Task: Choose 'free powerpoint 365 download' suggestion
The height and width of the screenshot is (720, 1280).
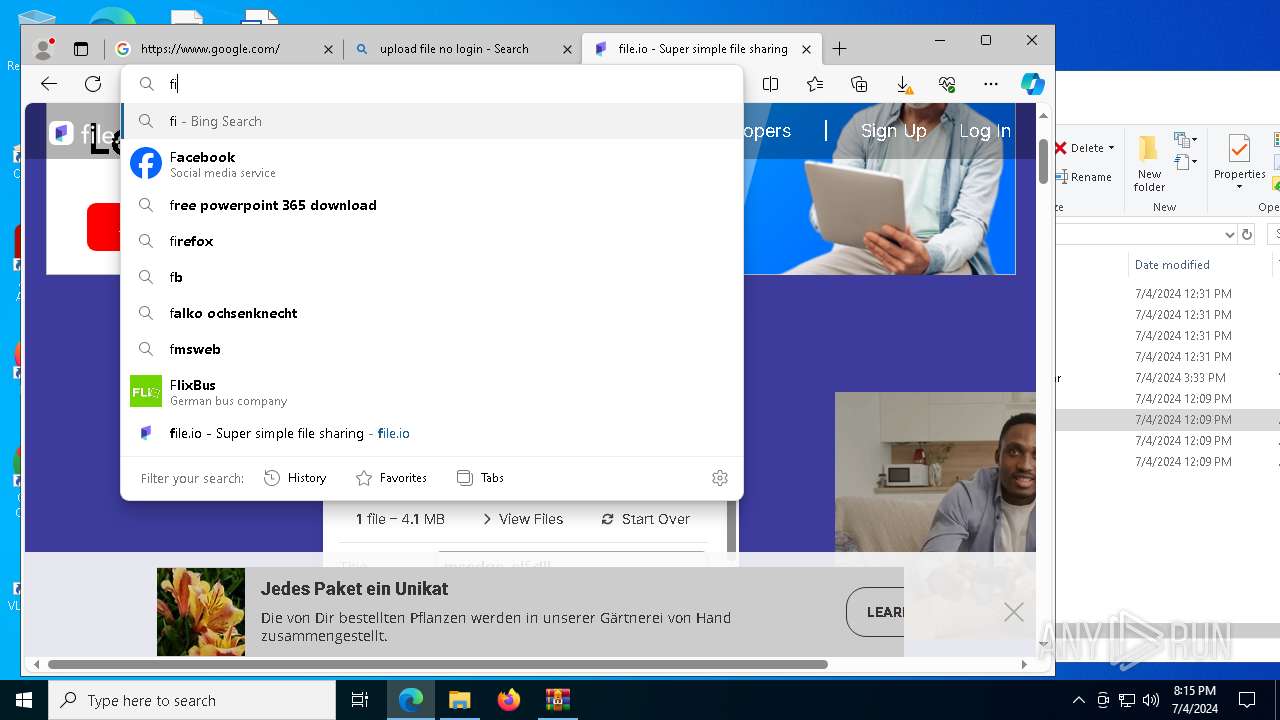Action: pyautogui.click(x=432, y=205)
